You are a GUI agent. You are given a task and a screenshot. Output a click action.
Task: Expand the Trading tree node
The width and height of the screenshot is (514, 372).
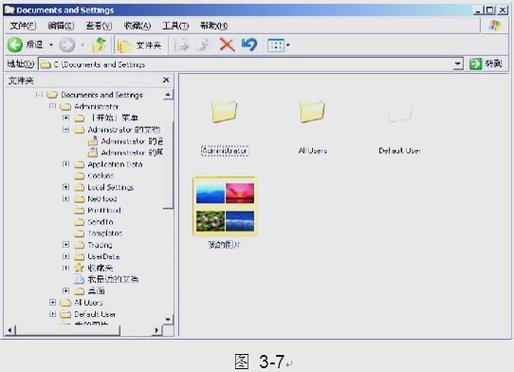(66, 245)
